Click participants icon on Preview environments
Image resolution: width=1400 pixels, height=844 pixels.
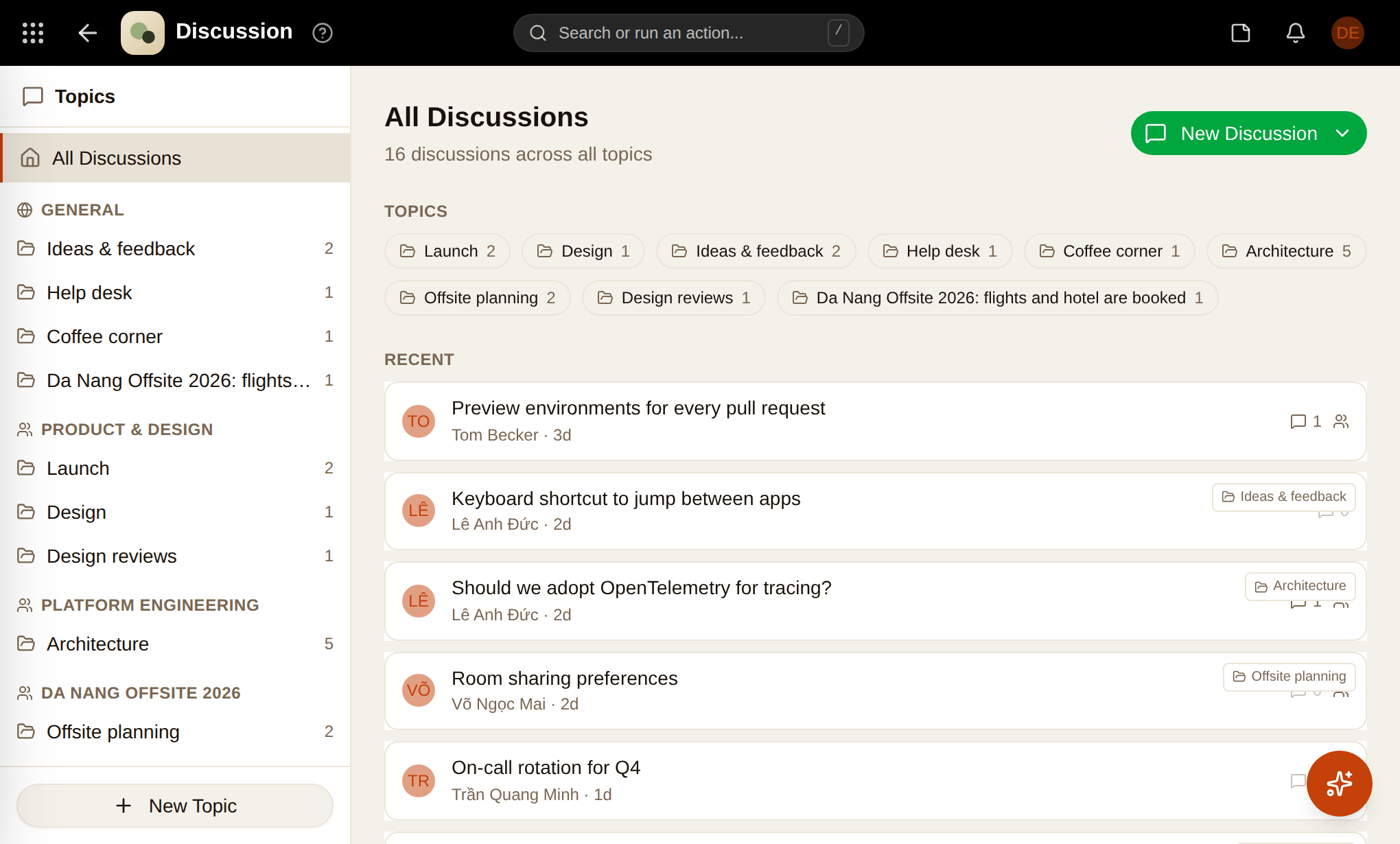pyautogui.click(x=1341, y=421)
